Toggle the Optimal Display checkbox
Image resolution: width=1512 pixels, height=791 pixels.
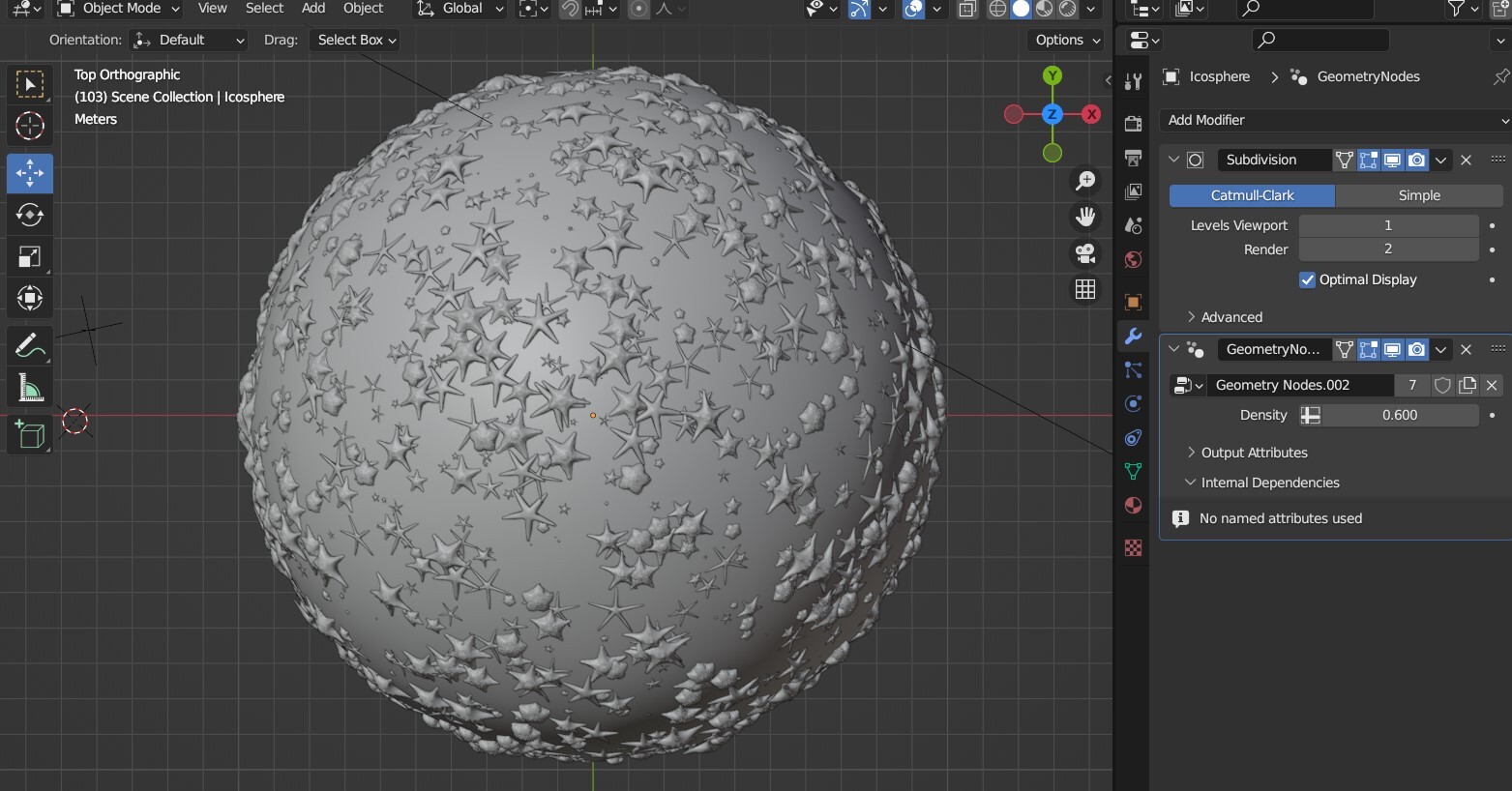point(1307,279)
